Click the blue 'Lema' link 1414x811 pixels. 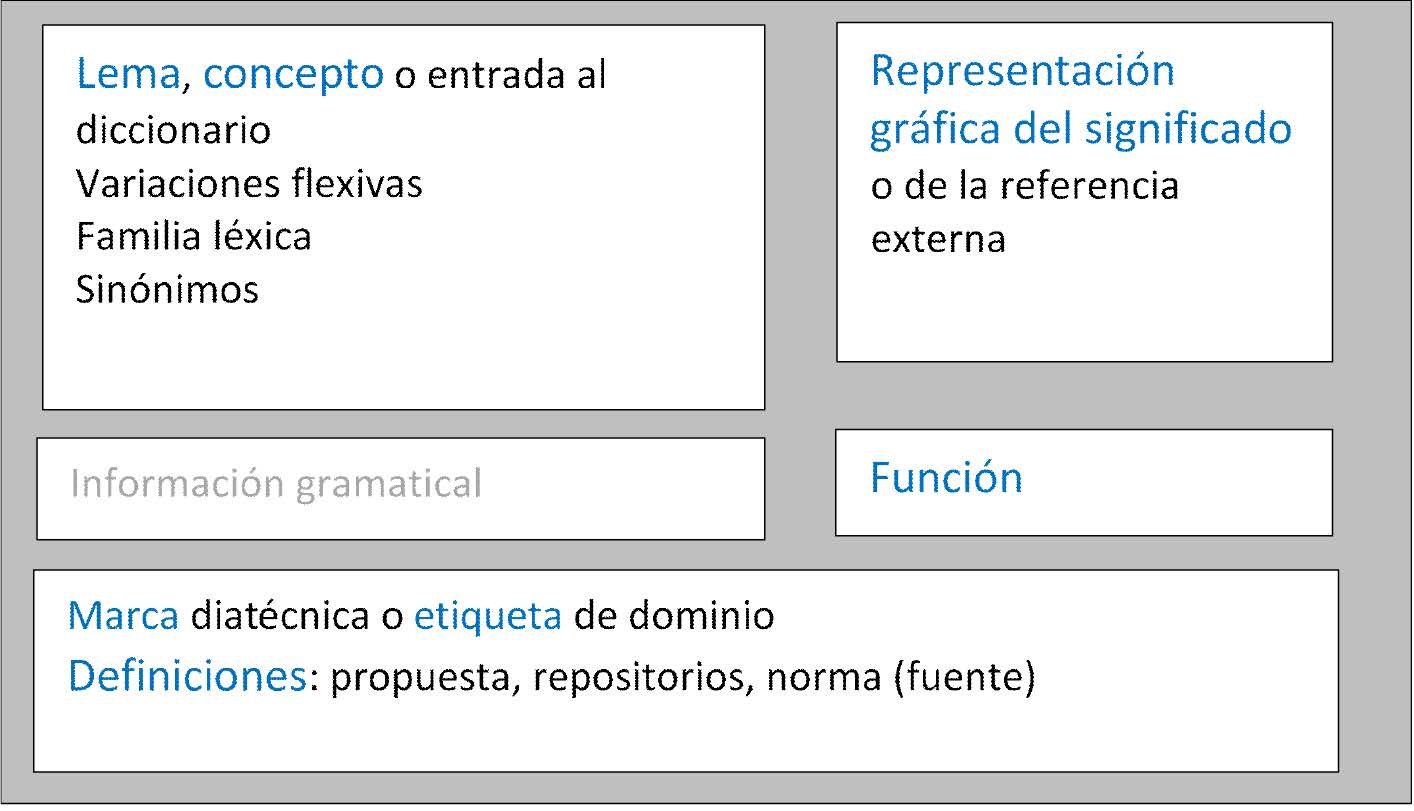[x=129, y=75]
